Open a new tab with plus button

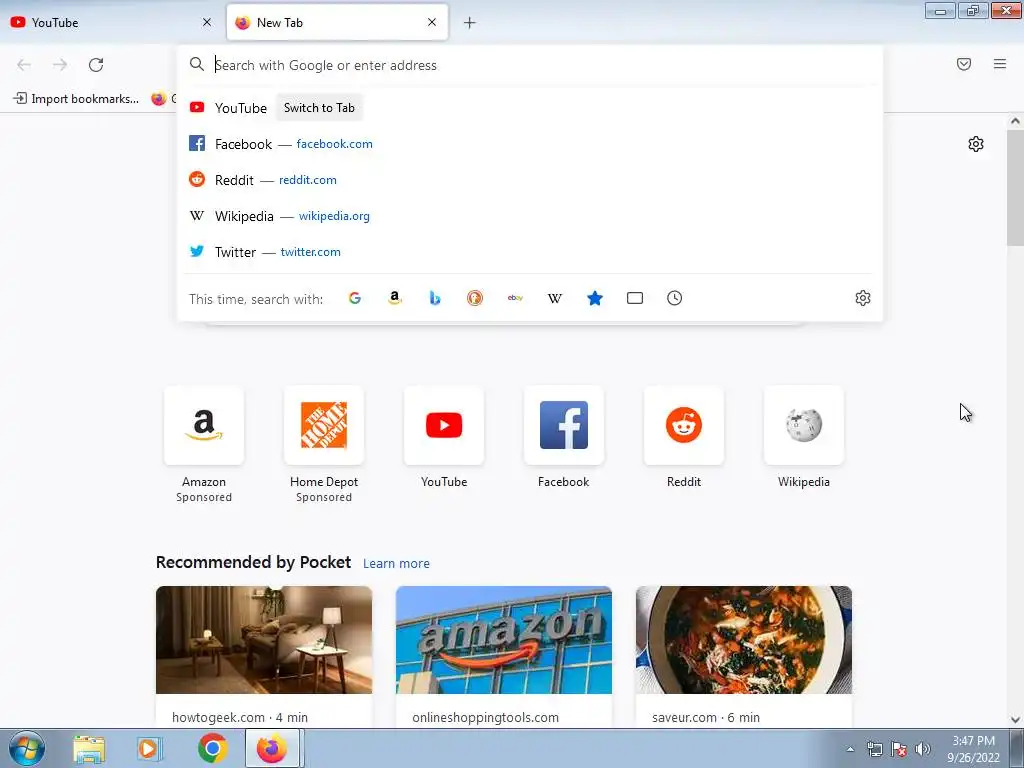(470, 23)
